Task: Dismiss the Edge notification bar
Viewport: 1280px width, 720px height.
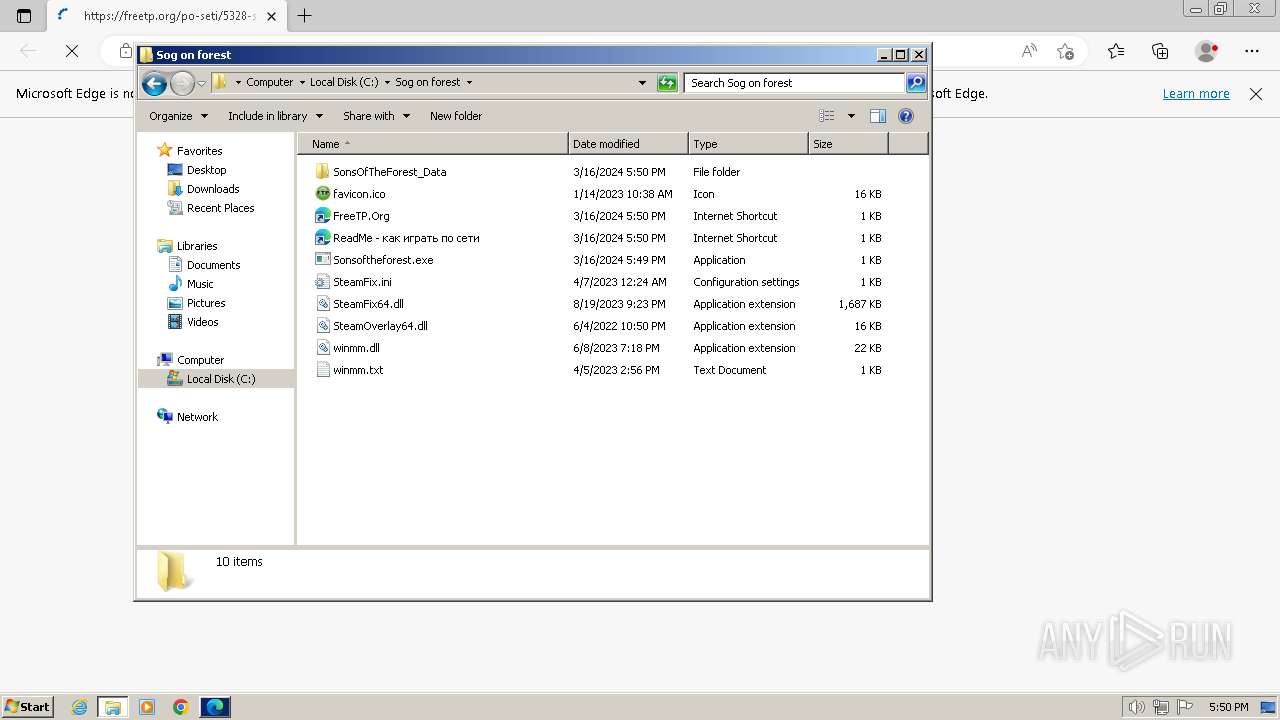Action: pyautogui.click(x=1256, y=94)
